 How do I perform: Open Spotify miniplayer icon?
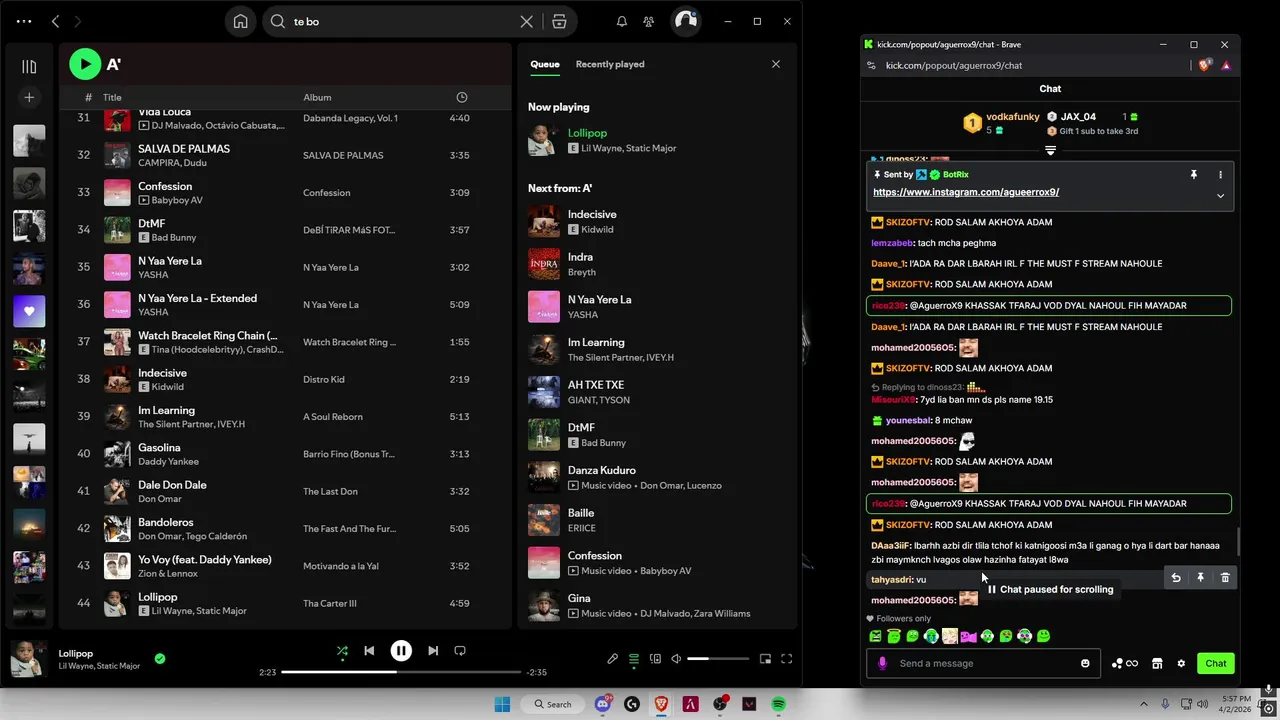(x=765, y=659)
